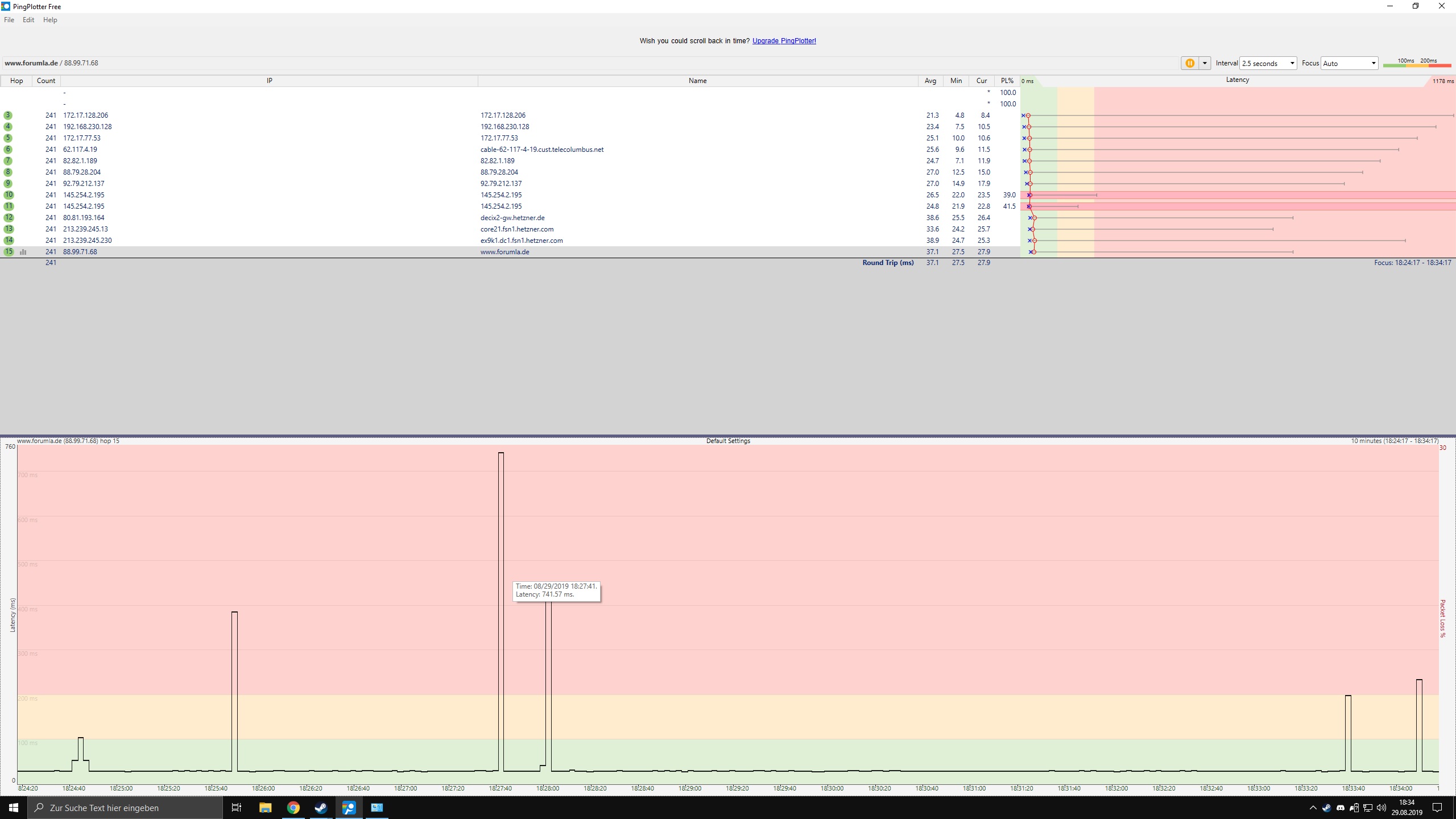Click the PL% column header
Viewport: 1456px width, 819px height.
pos(1007,81)
